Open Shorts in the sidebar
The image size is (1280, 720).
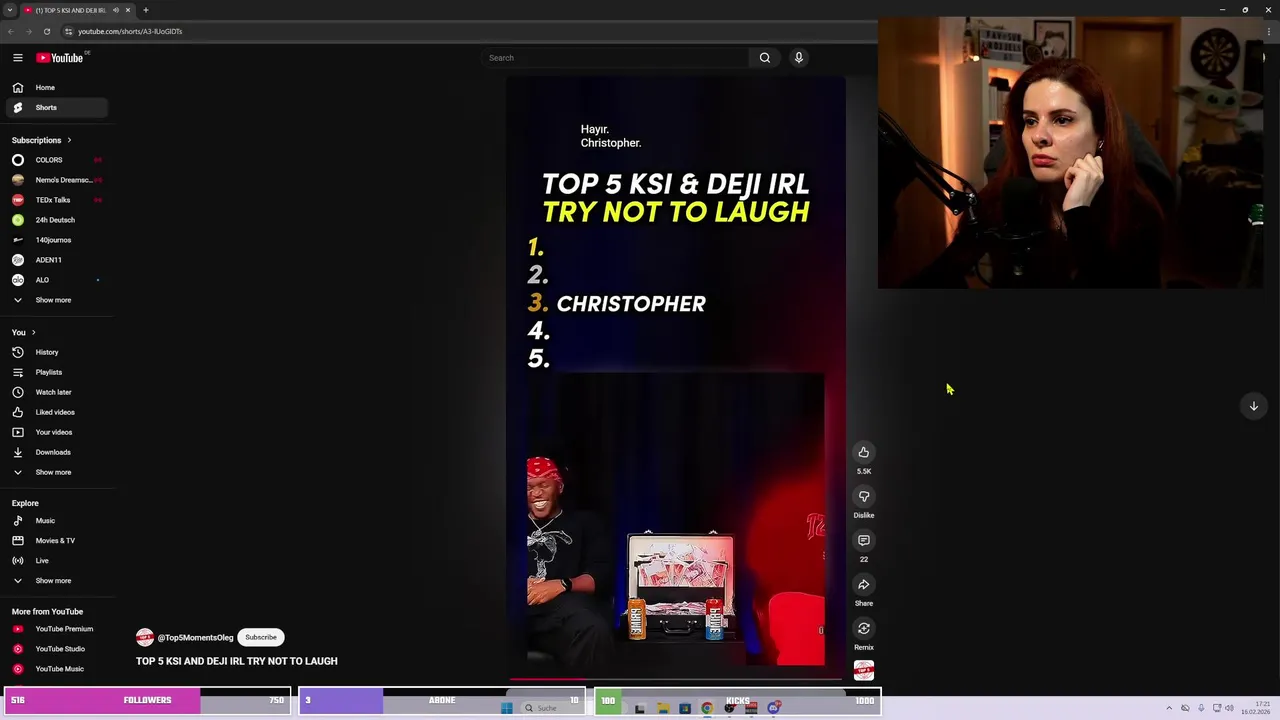tap(55, 108)
